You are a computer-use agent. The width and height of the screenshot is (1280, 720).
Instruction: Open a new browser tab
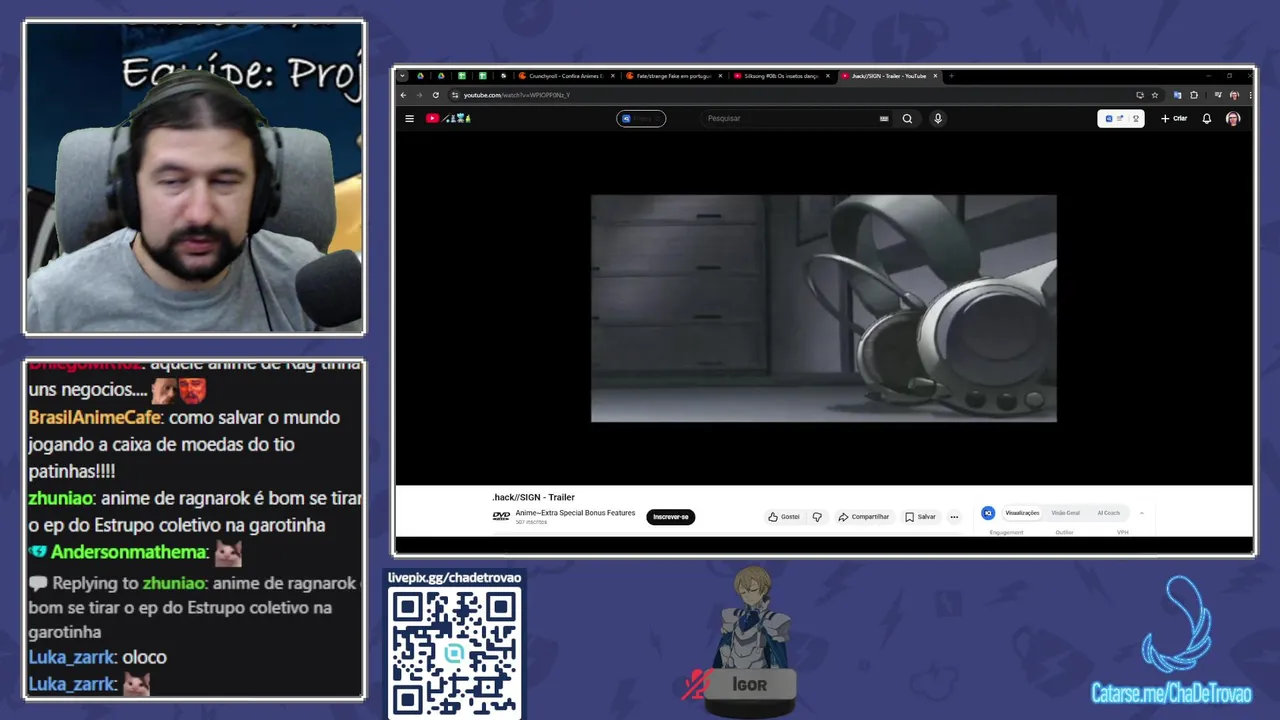point(951,76)
